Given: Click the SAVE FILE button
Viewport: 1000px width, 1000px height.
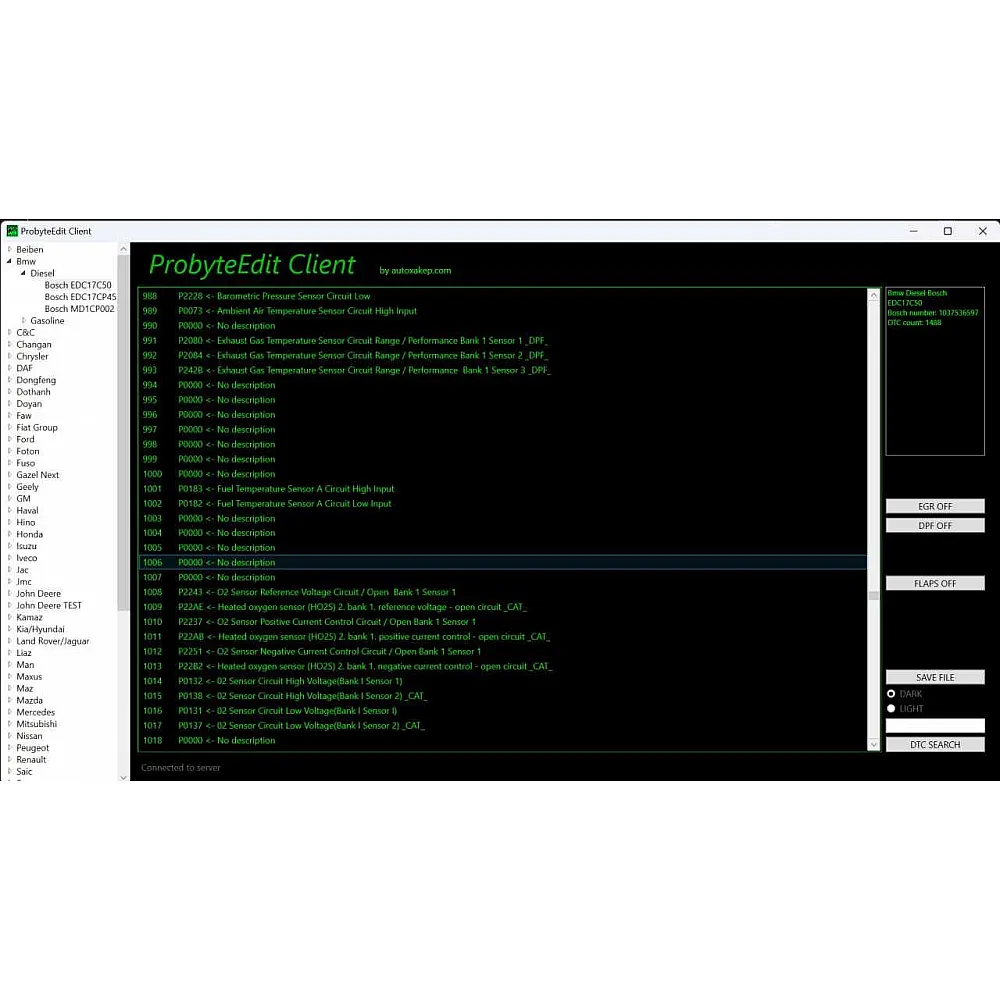Looking at the screenshot, I should click(935, 678).
